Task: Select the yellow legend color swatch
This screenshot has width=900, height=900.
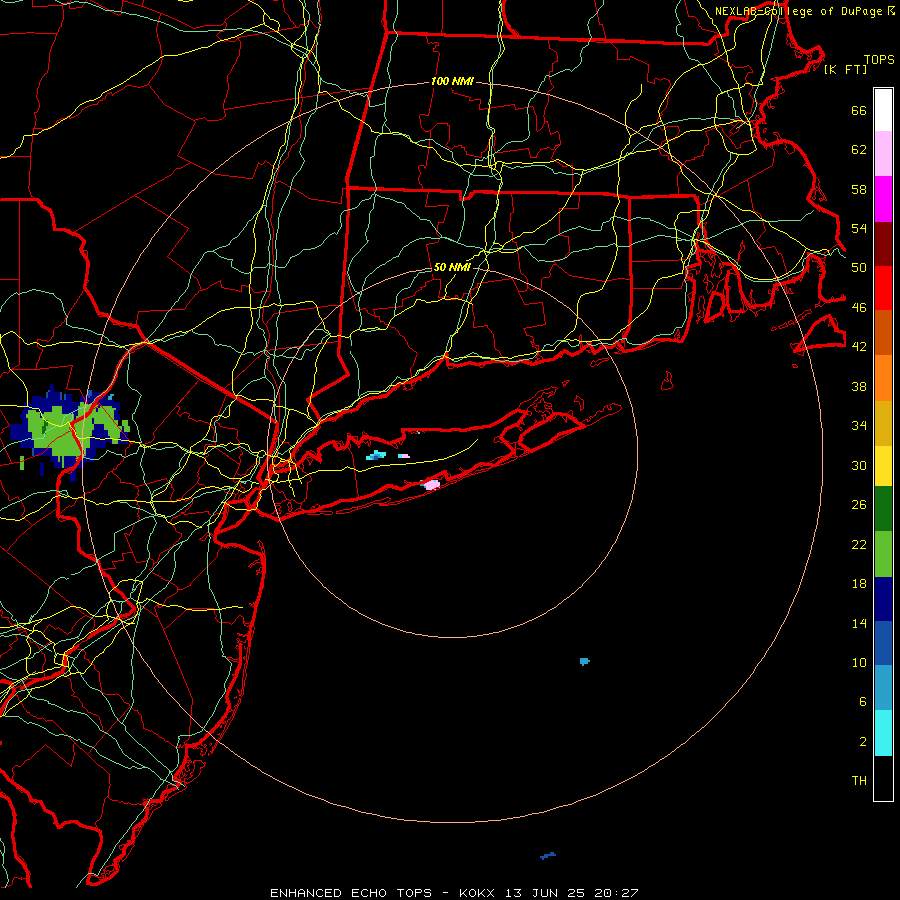Action: click(x=883, y=466)
